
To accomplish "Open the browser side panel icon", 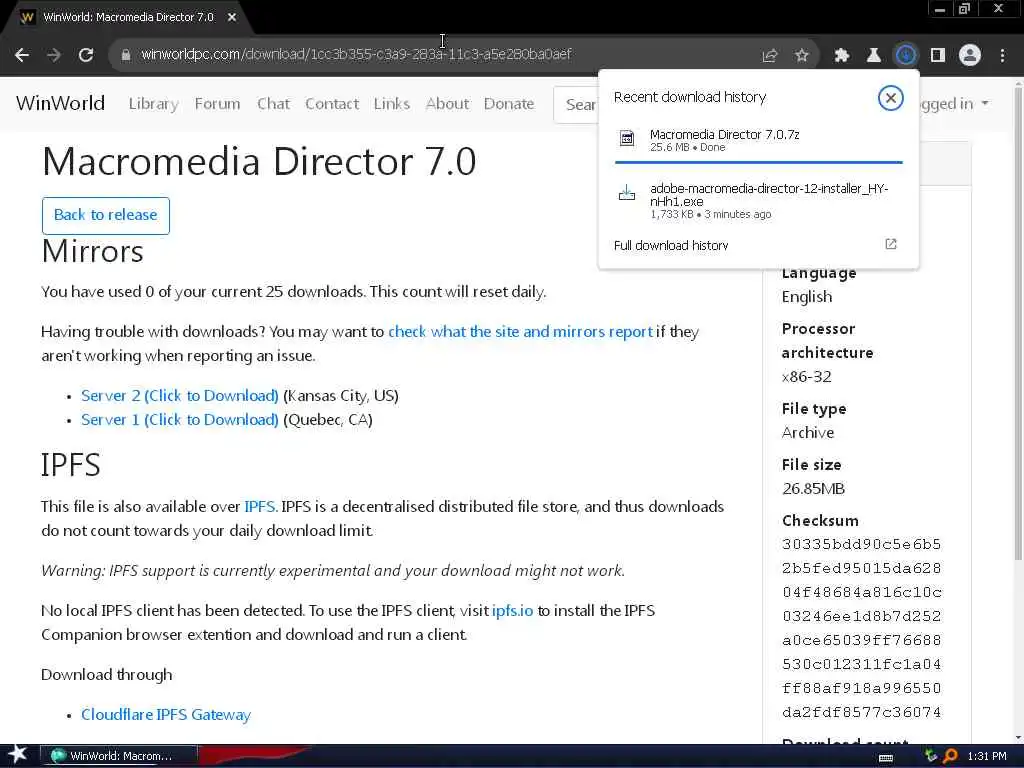I will pos(938,56).
